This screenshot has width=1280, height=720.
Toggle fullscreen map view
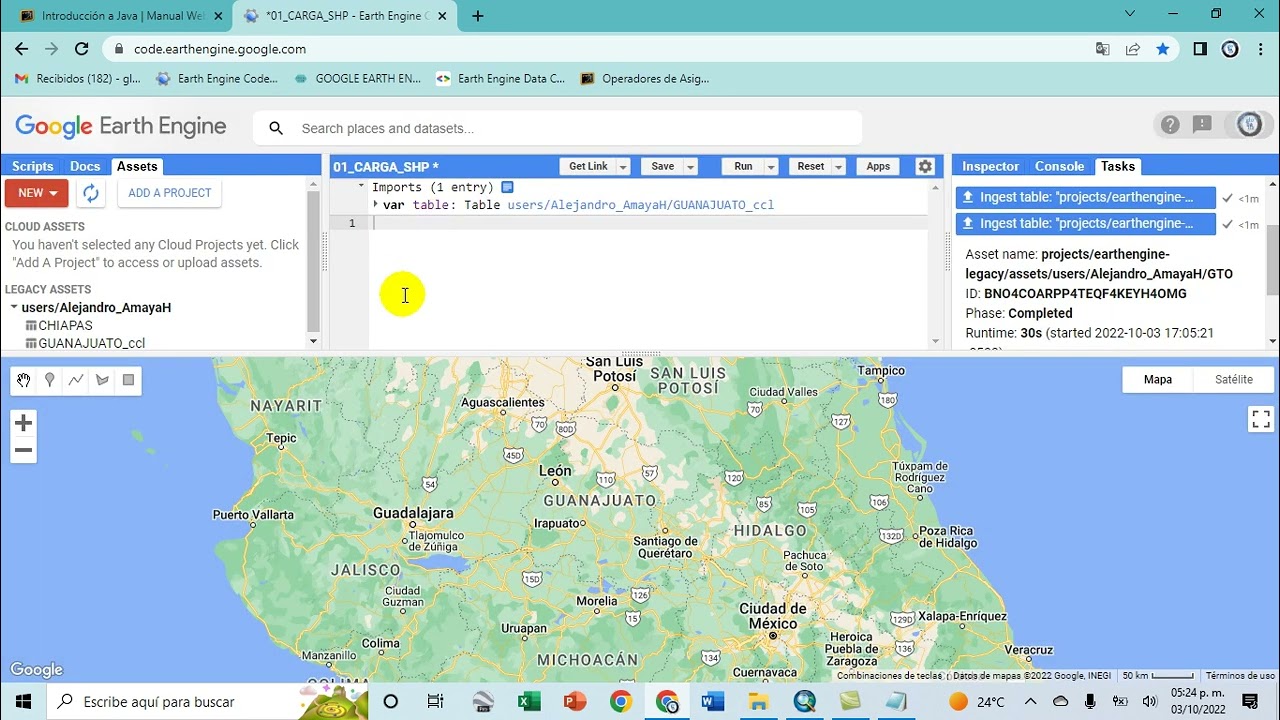(1261, 419)
